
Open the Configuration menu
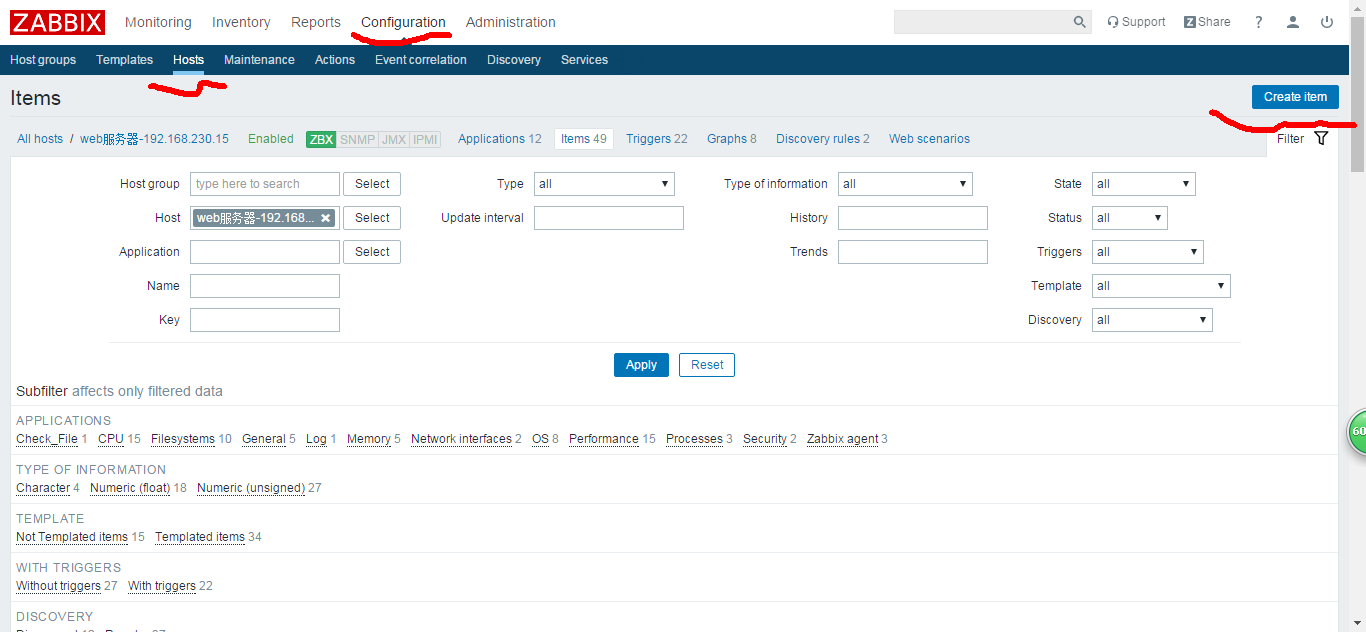click(403, 22)
